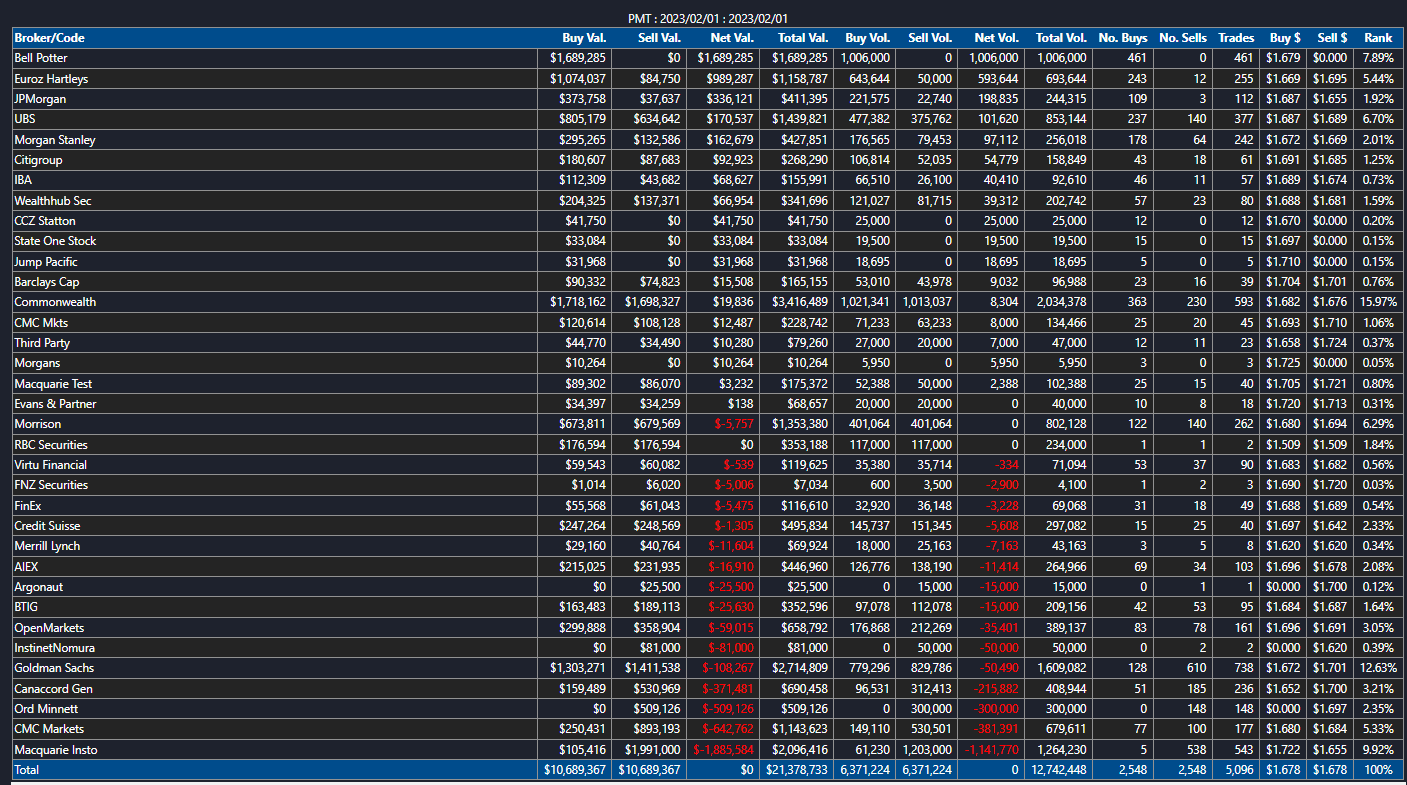
Task: Select the Barclays Cap broker name
Action: pos(47,282)
